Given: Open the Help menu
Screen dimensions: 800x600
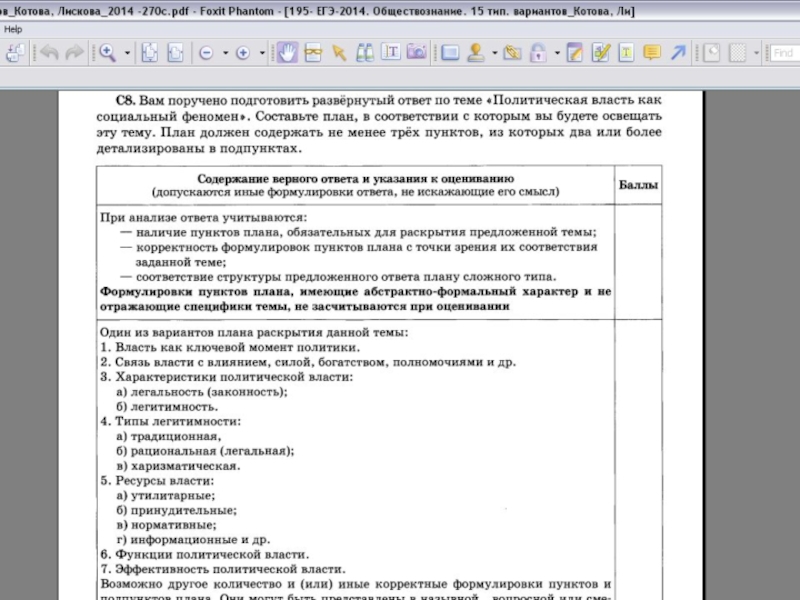Looking at the screenshot, I should tap(13, 29).
